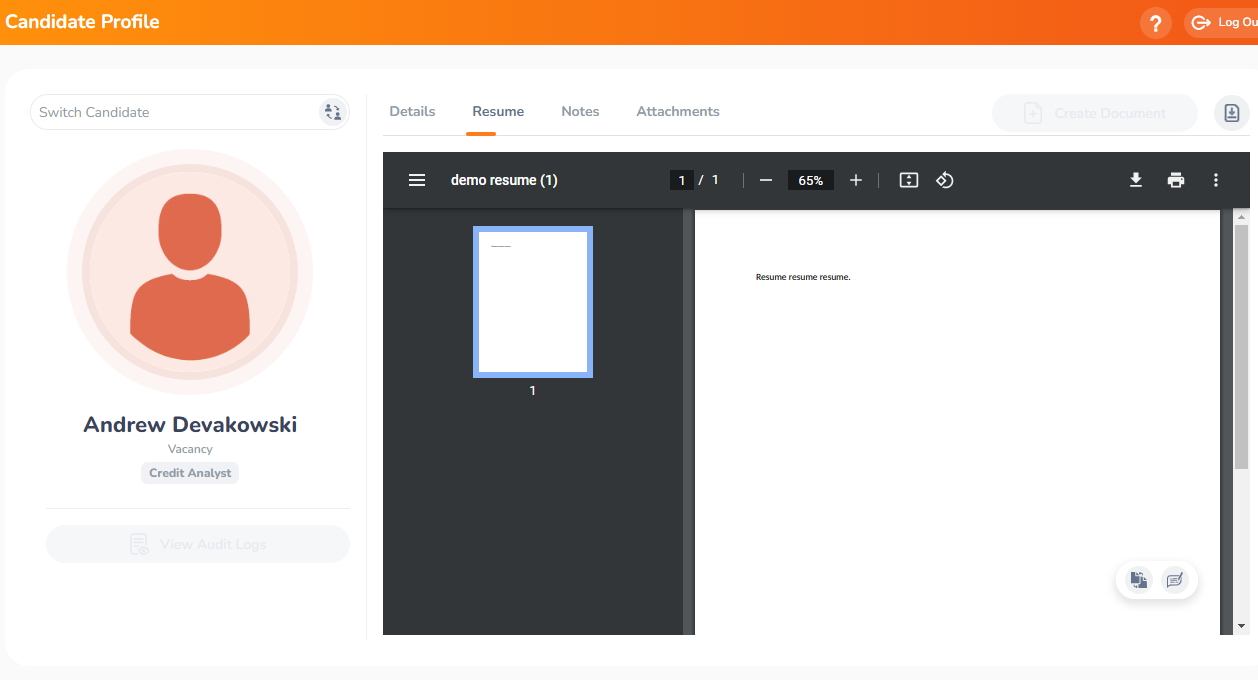1258x680 pixels.
Task: Open the Attachments tab
Action: [x=677, y=111]
